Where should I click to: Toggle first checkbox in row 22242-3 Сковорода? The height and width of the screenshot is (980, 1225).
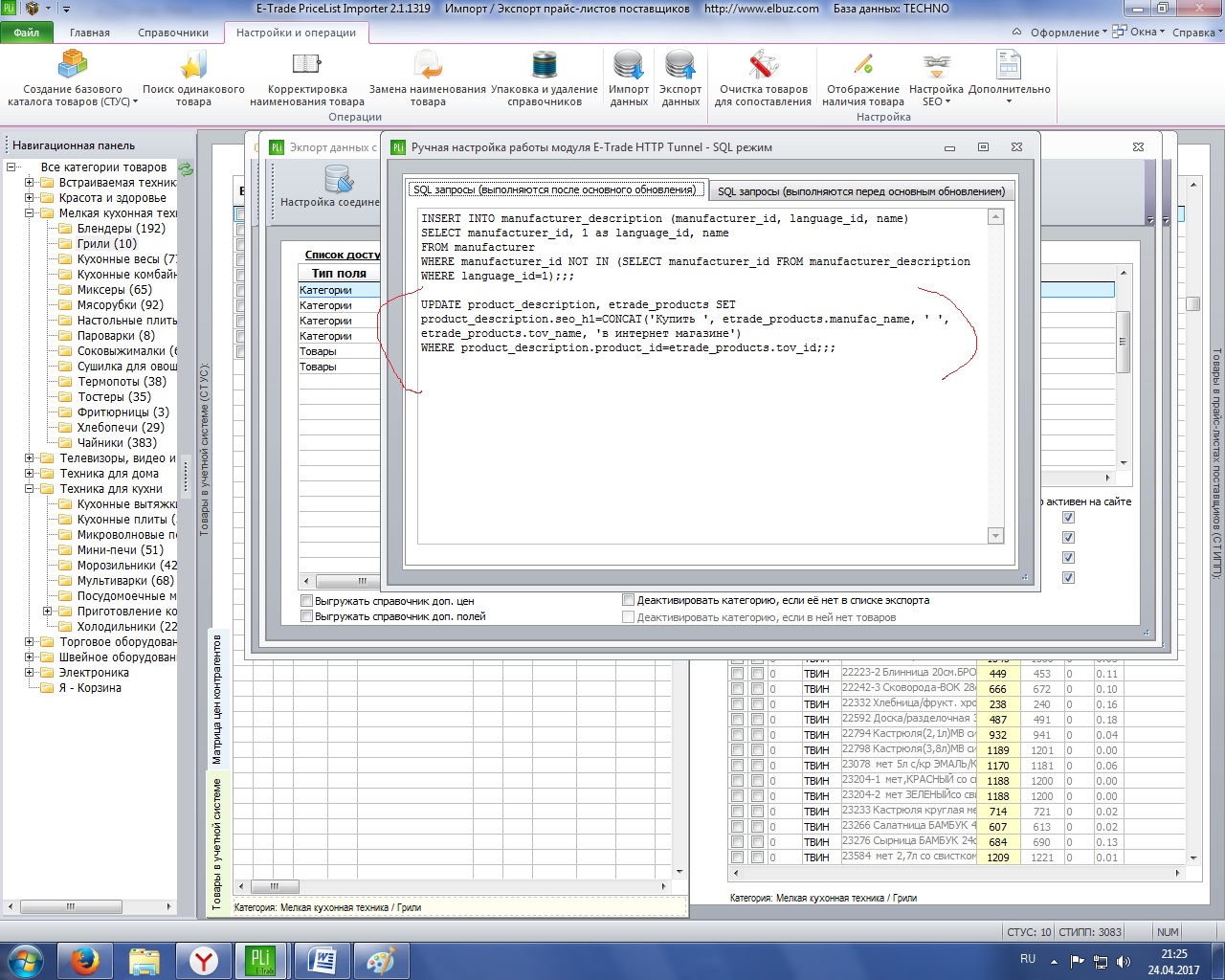point(737,689)
